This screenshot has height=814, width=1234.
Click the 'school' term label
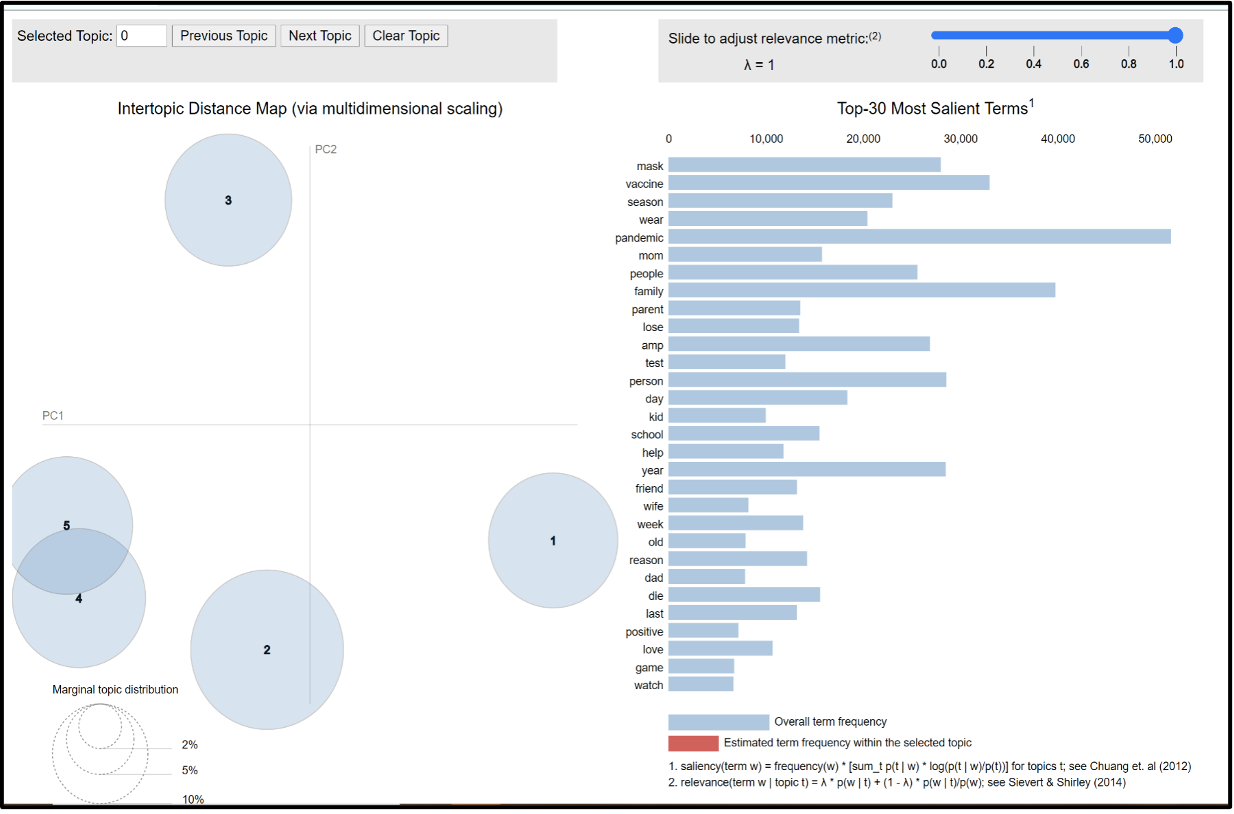(647, 434)
